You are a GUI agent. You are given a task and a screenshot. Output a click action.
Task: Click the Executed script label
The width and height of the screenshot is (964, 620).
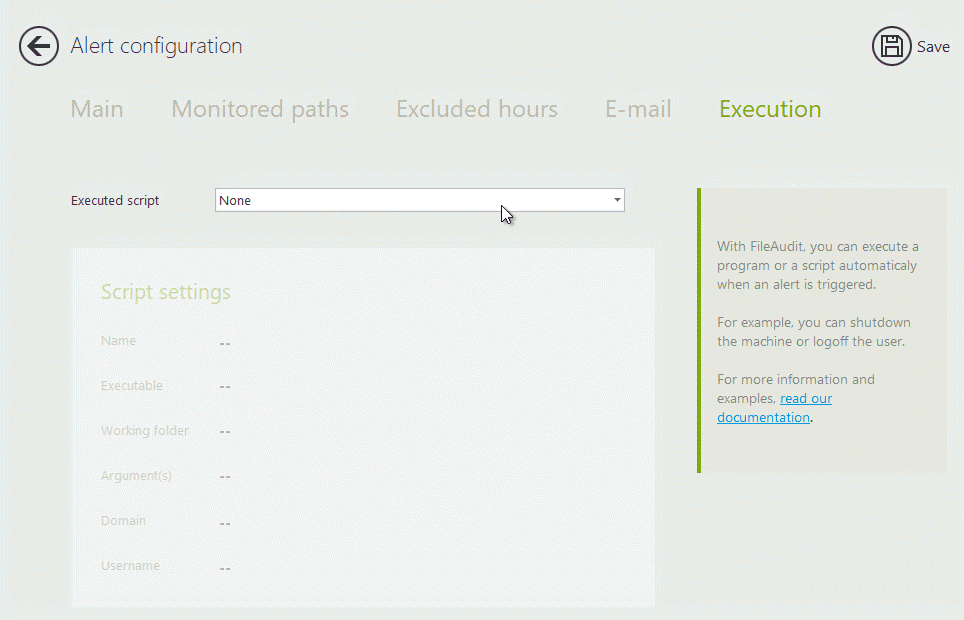pos(115,201)
